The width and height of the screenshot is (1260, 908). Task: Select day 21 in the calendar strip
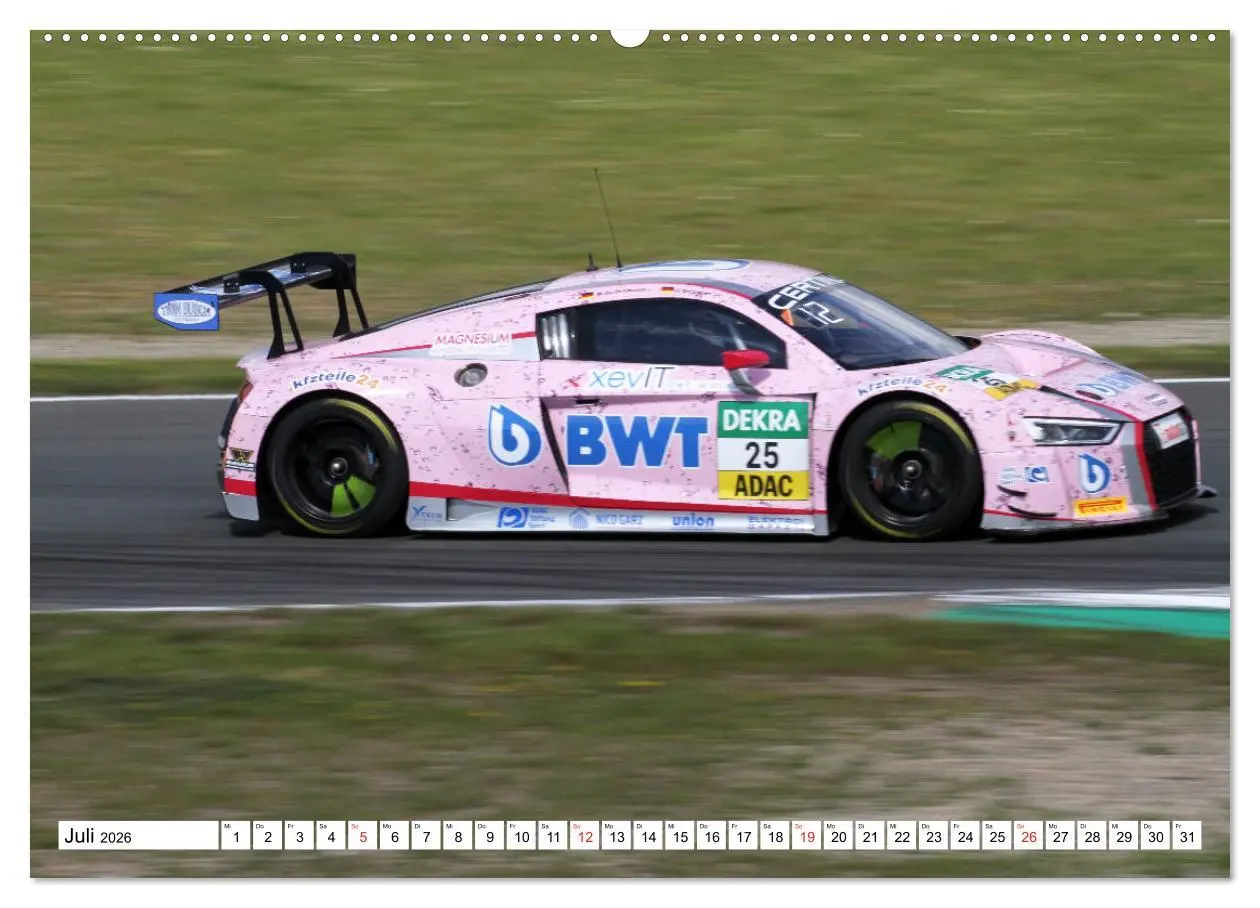click(x=870, y=836)
